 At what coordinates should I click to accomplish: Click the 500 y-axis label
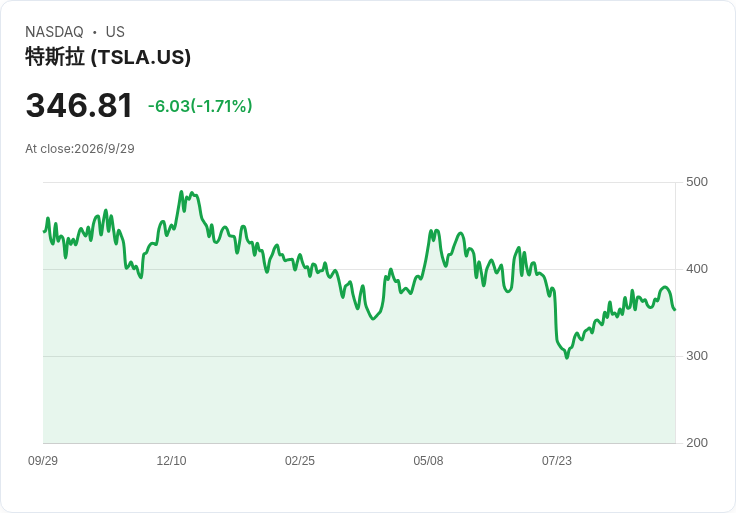[x=697, y=182]
